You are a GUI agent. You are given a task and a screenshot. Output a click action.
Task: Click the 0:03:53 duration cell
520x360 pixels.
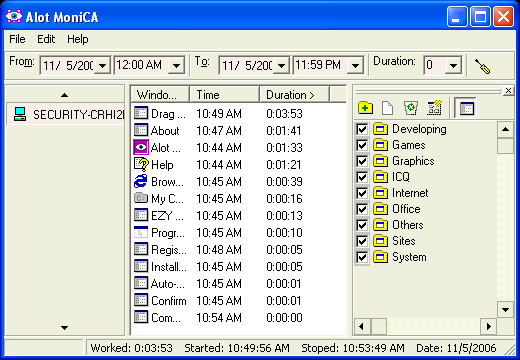284,114
